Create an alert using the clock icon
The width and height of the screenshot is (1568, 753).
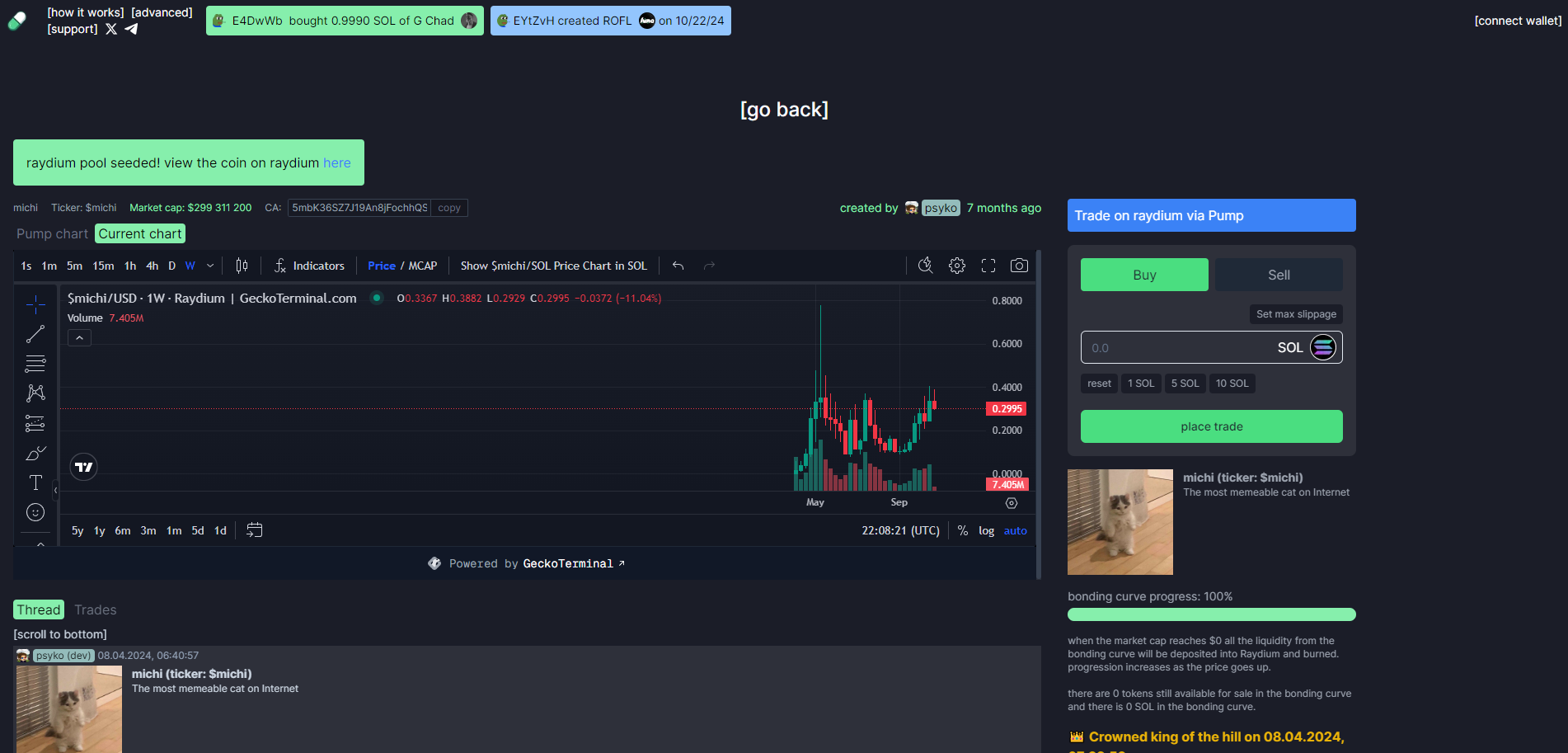[925, 265]
